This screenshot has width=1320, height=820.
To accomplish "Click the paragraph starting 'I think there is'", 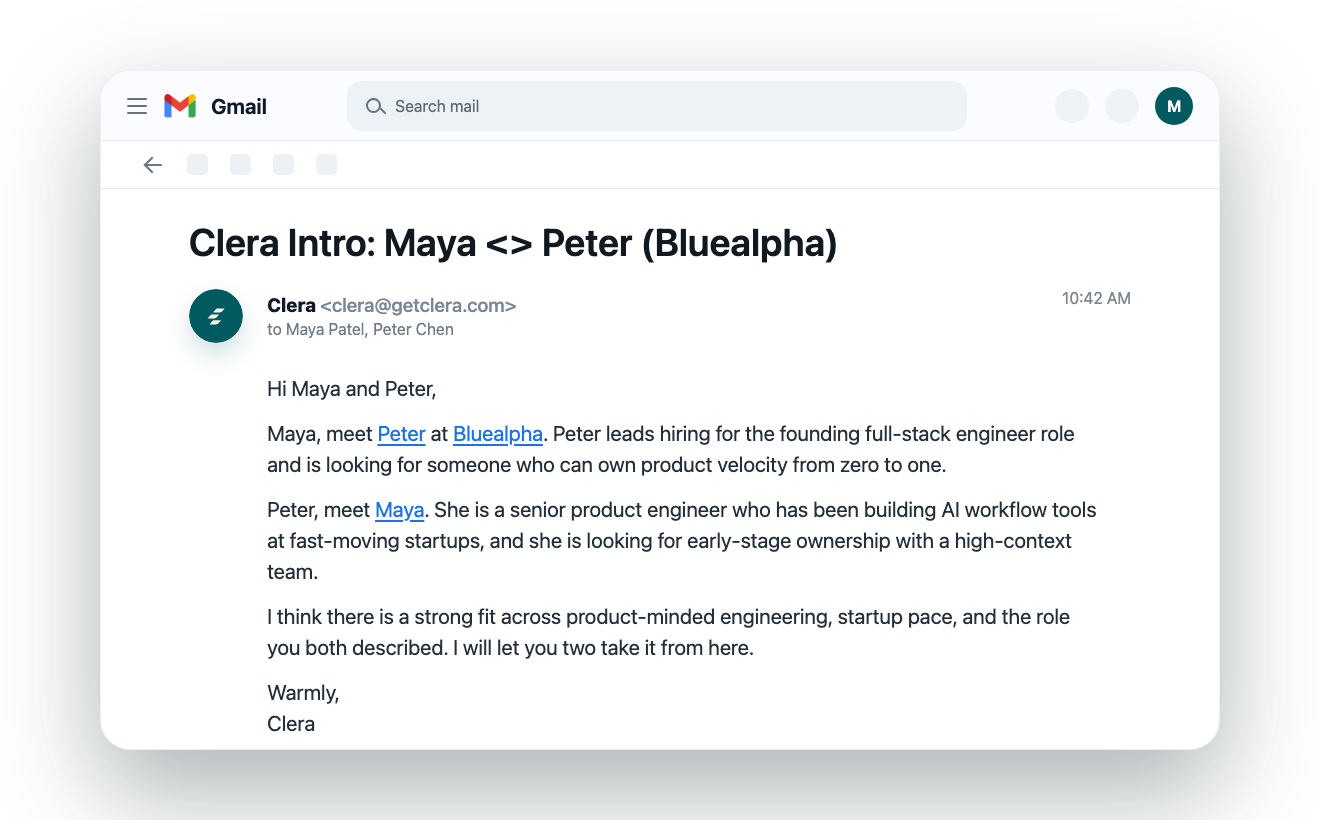I will (x=669, y=632).
